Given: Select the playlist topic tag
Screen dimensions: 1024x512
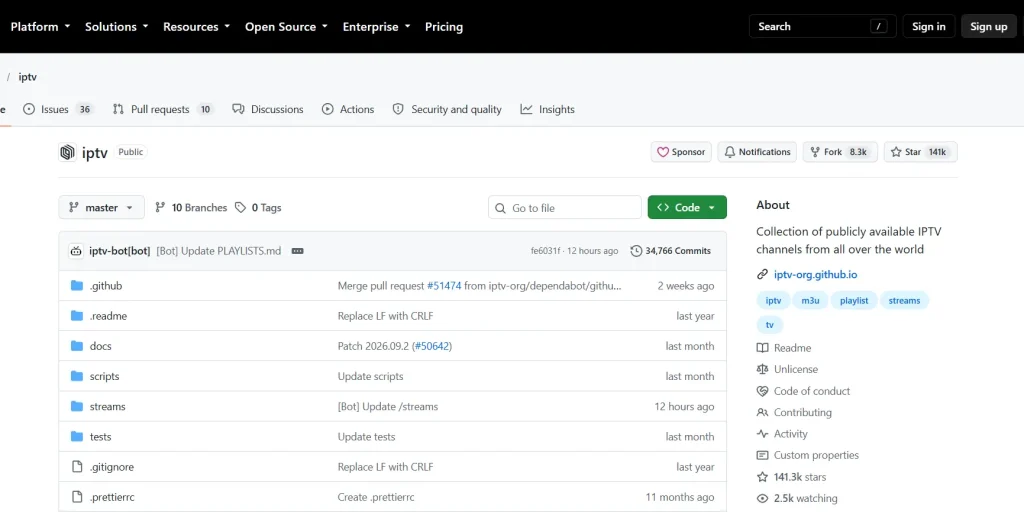Looking at the screenshot, I should tap(854, 301).
